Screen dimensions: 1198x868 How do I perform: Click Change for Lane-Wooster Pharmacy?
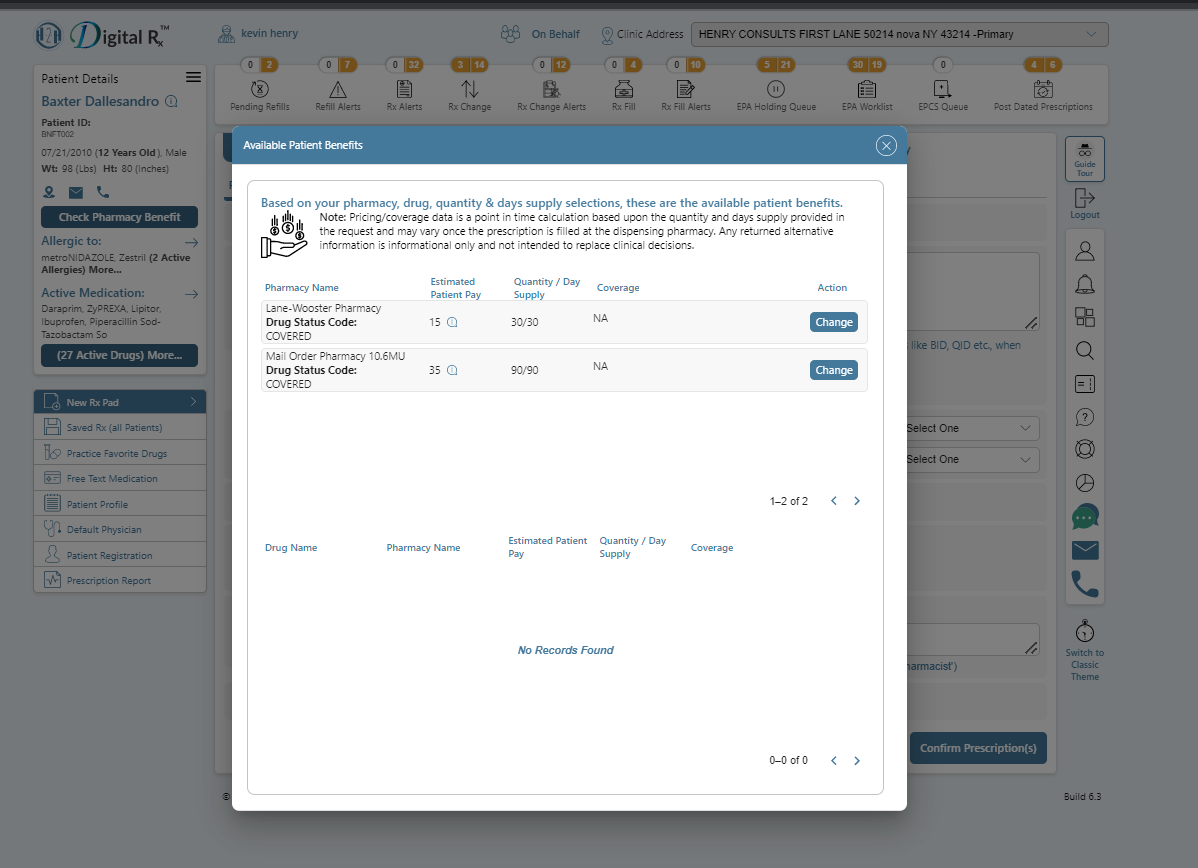click(833, 322)
